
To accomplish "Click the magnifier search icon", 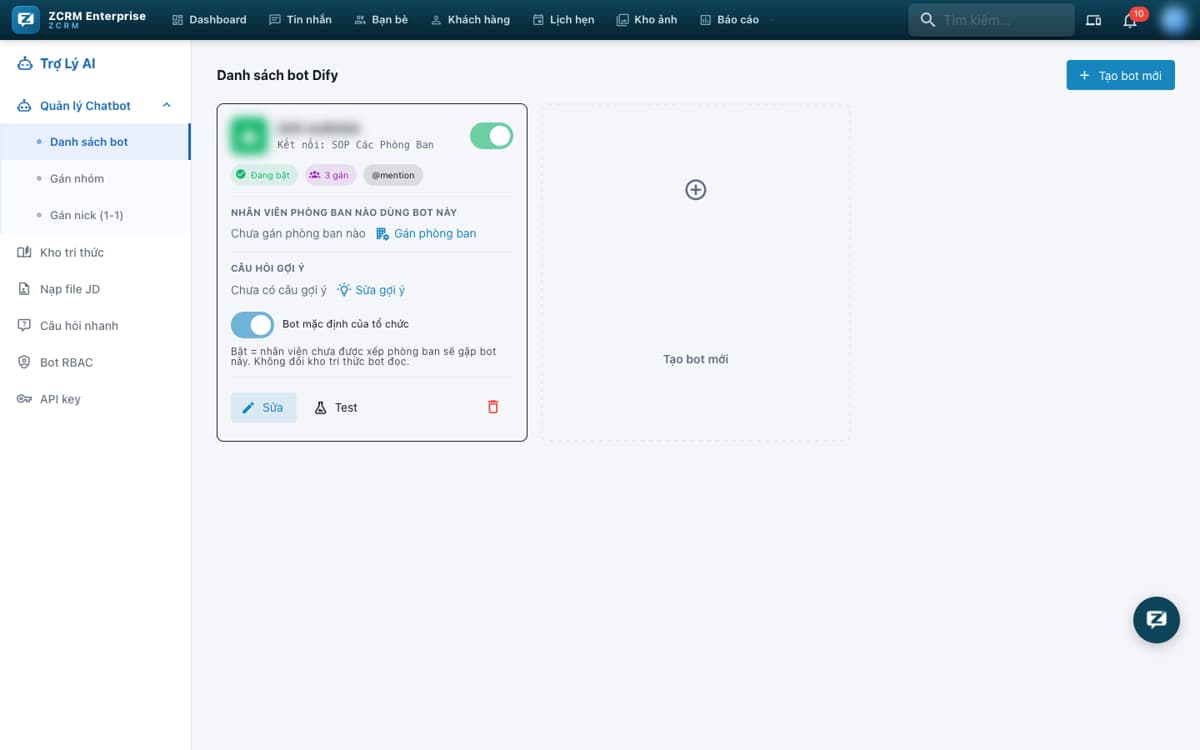I will coord(927,20).
